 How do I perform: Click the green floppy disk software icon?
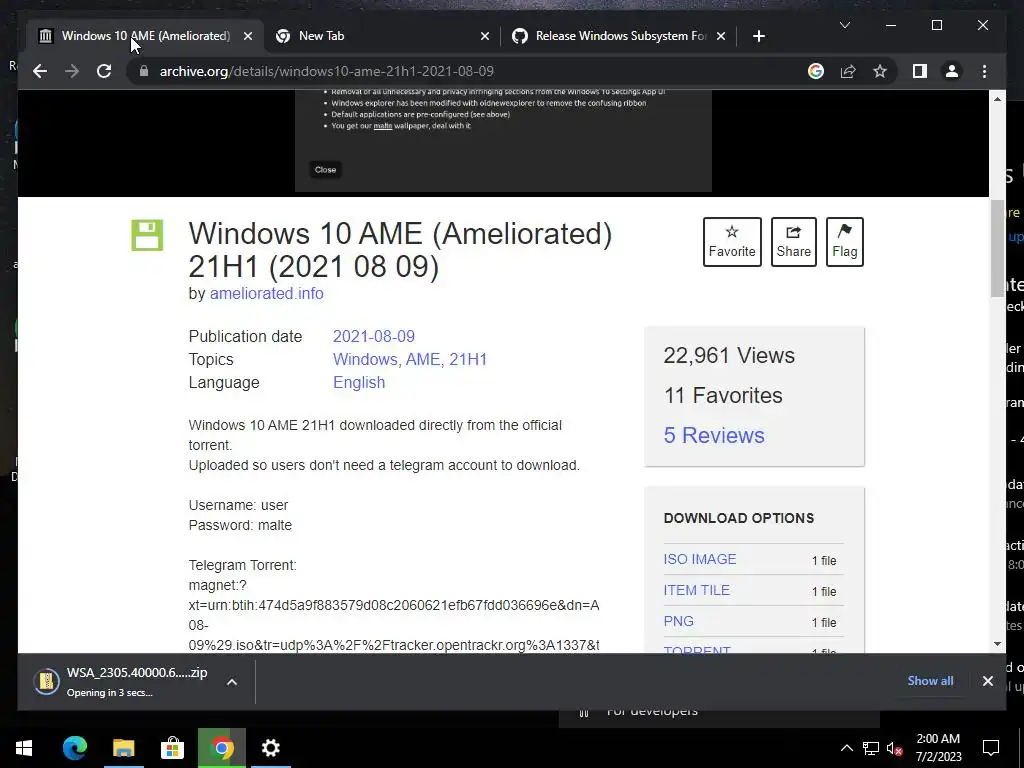coord(147,235)
